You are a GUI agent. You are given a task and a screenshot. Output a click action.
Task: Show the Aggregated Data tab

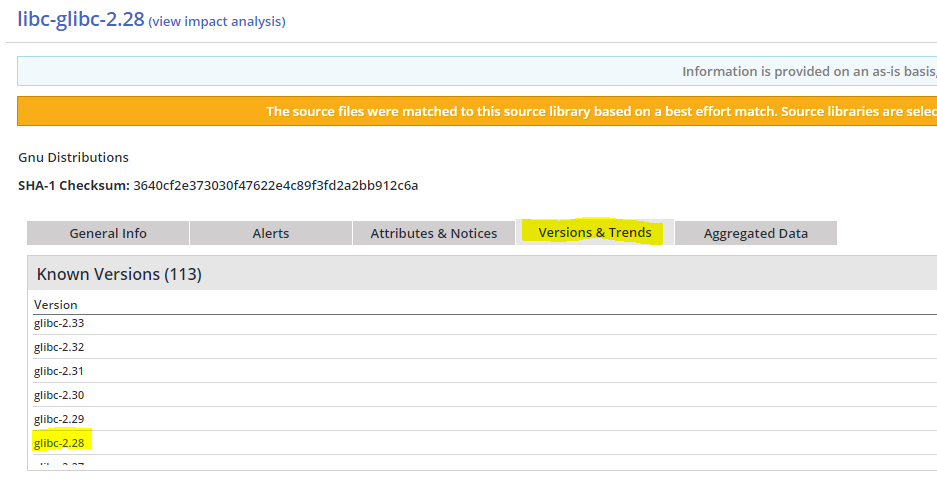(756, 233)
